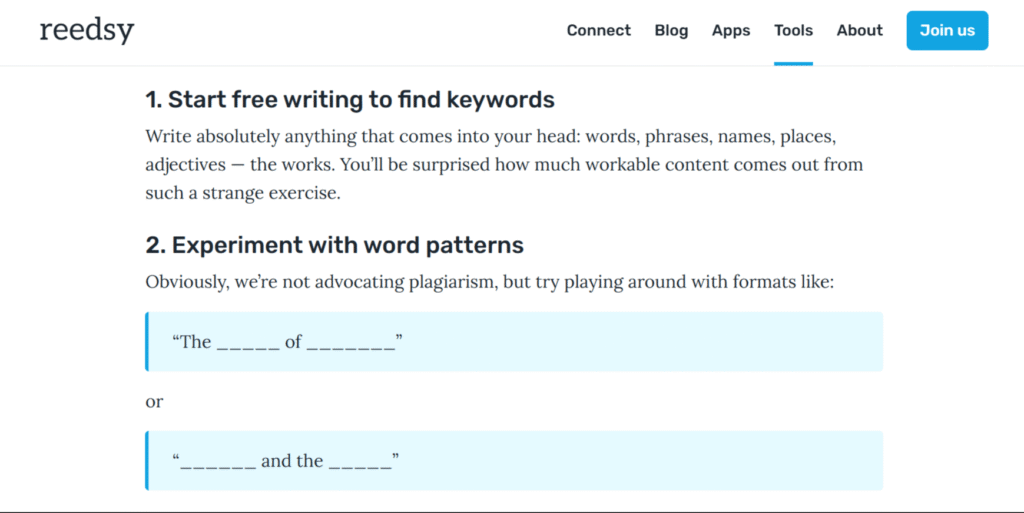Image resolution: width=1024 pixels, height=513 pixels.
Task: Click the "The _____ of _______" quote block
Action: point(514,341)
